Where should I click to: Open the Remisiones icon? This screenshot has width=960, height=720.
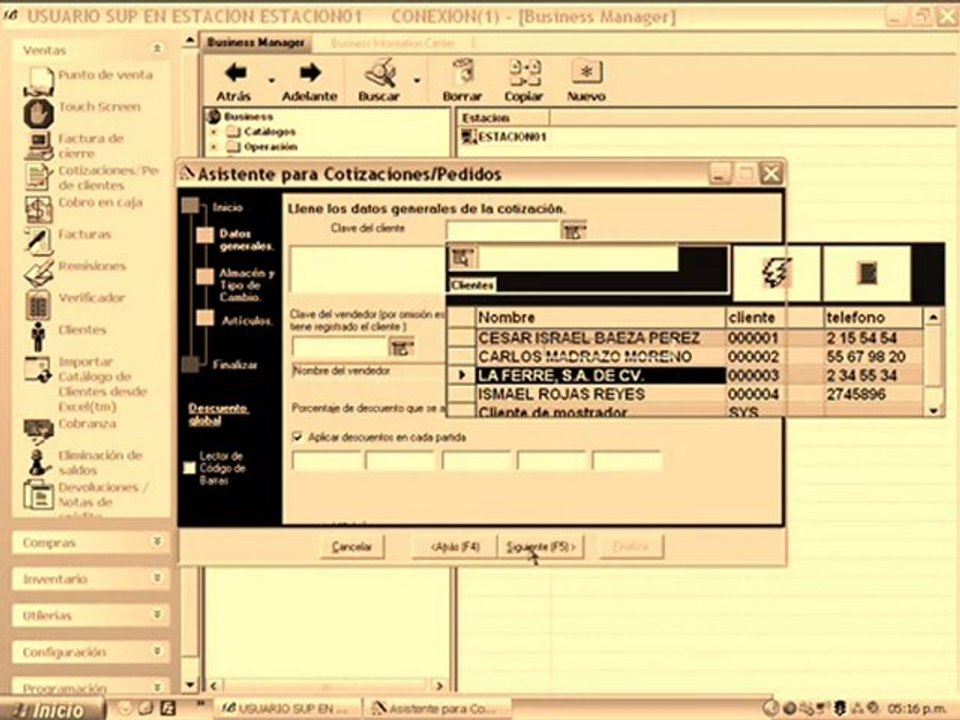point(39,272)
